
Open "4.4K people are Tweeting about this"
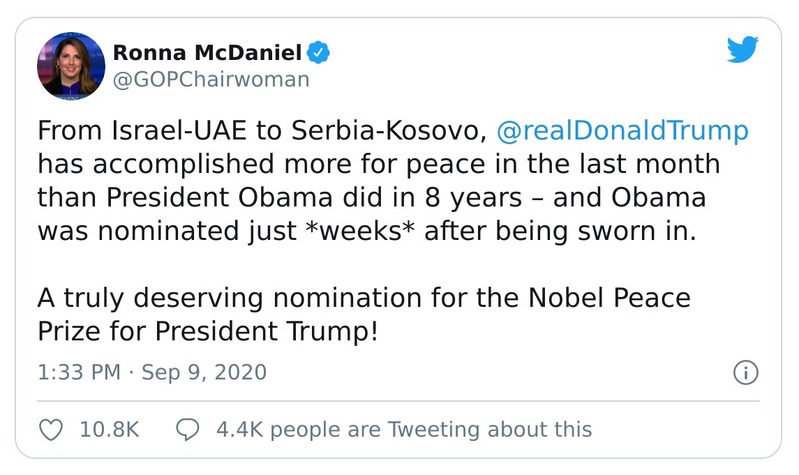pos(404,429)
